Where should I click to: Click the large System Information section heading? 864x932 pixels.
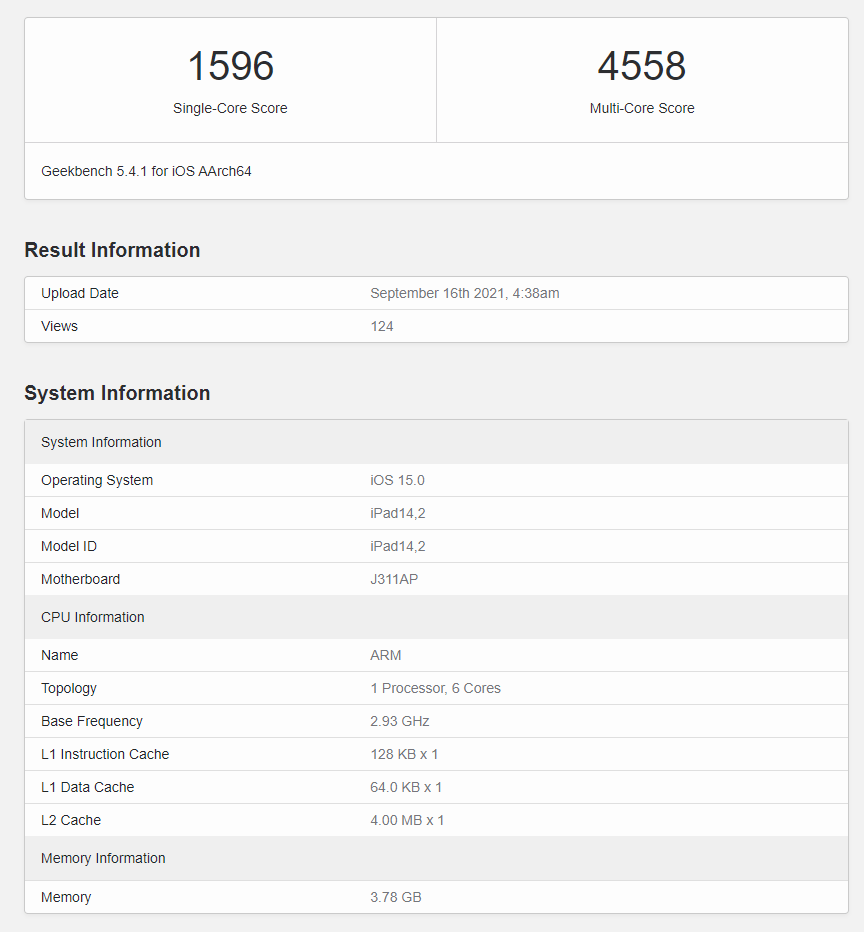pyautogui.click(x=117, y=393)
